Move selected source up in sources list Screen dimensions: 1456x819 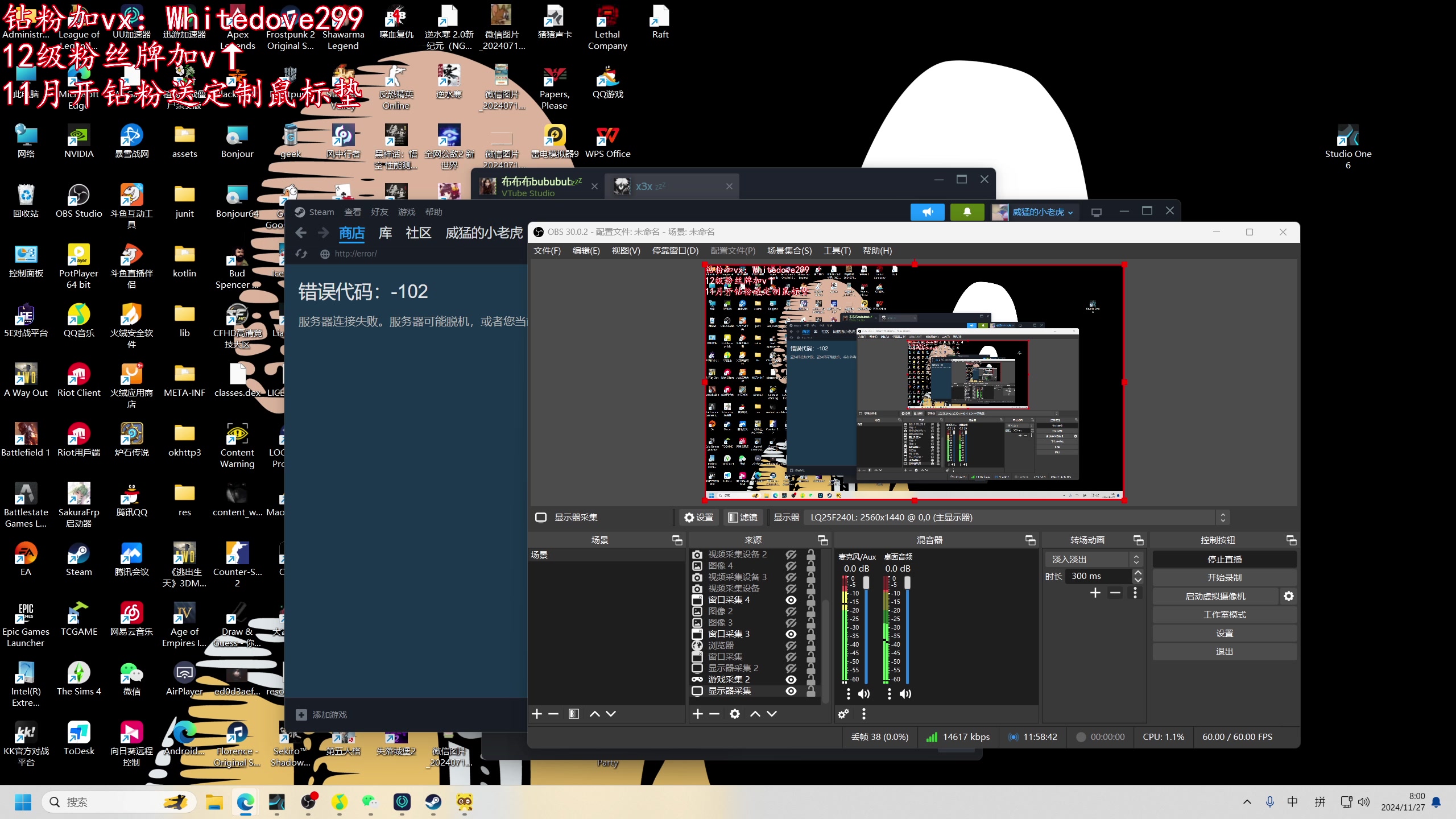tap(755, 714)
